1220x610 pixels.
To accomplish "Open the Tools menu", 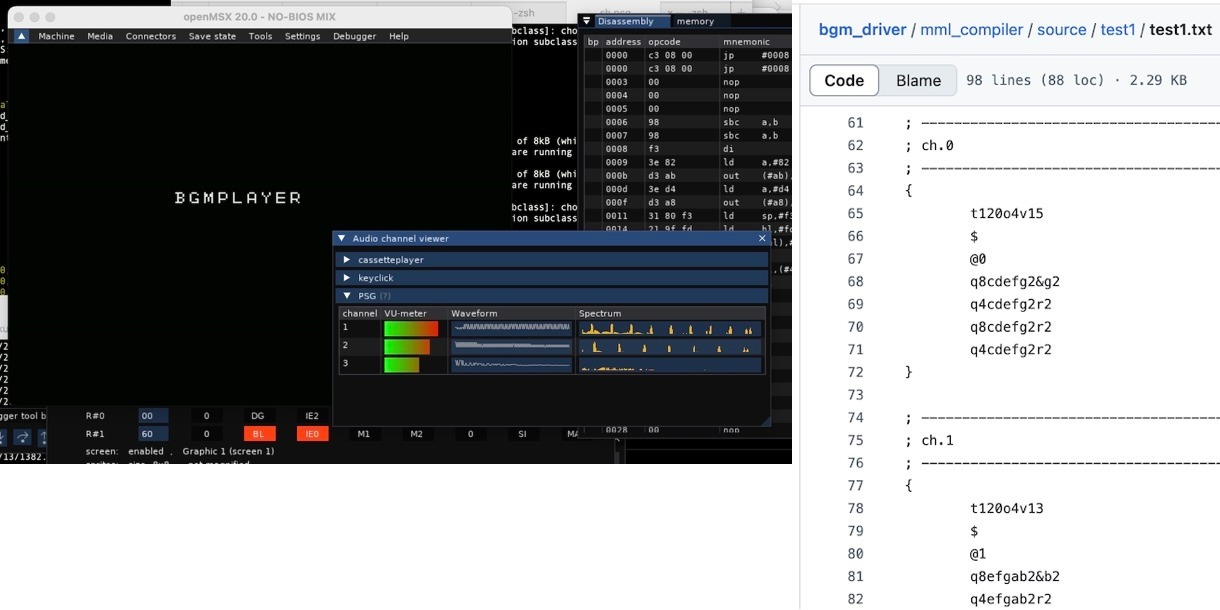I will pos(260,36).
